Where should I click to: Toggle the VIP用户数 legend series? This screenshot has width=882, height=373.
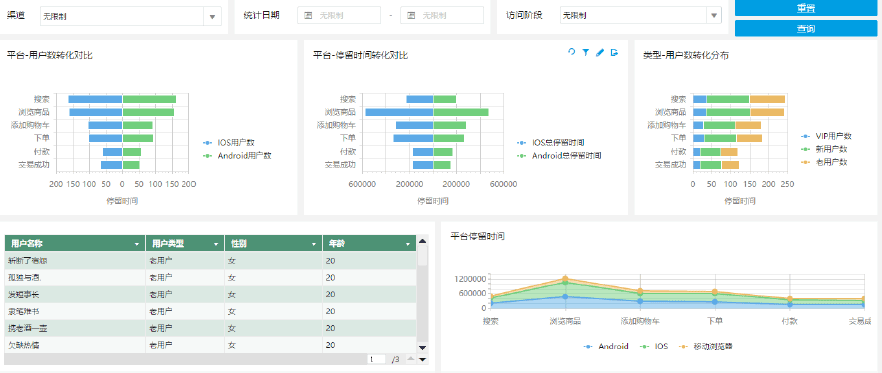(826, 136)
